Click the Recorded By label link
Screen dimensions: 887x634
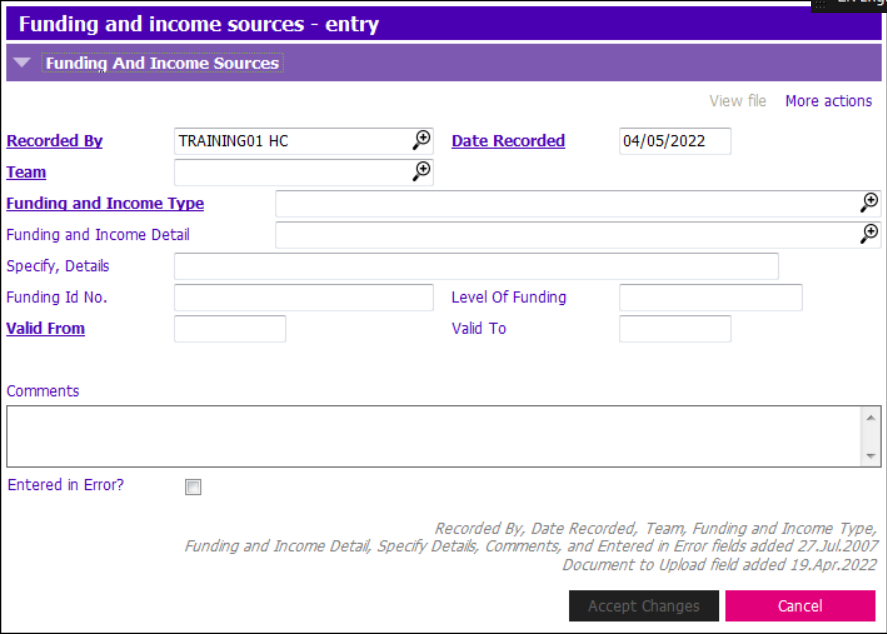[54, 141]
